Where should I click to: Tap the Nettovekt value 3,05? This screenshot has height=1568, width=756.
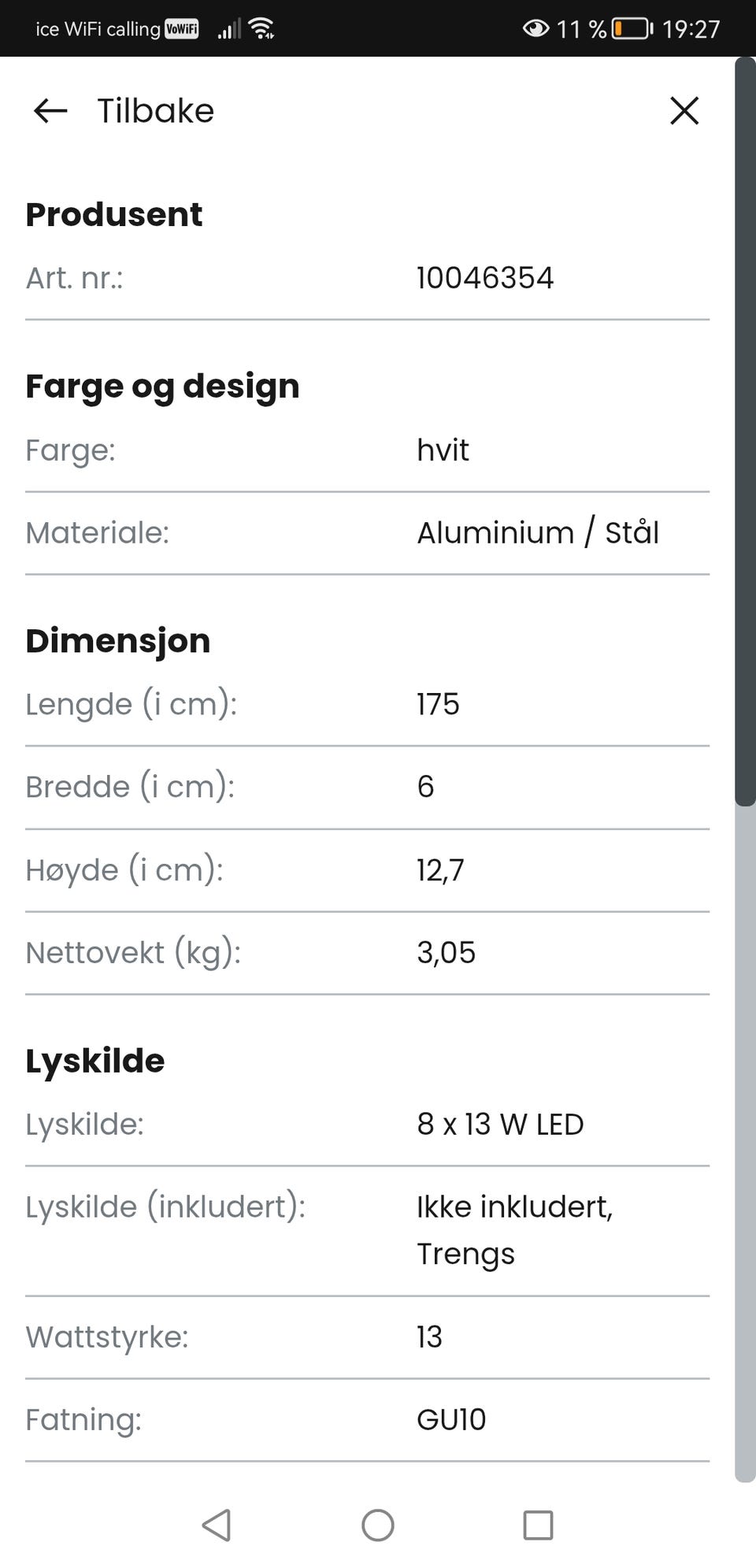pyautogui.click(x=446, y=953)
